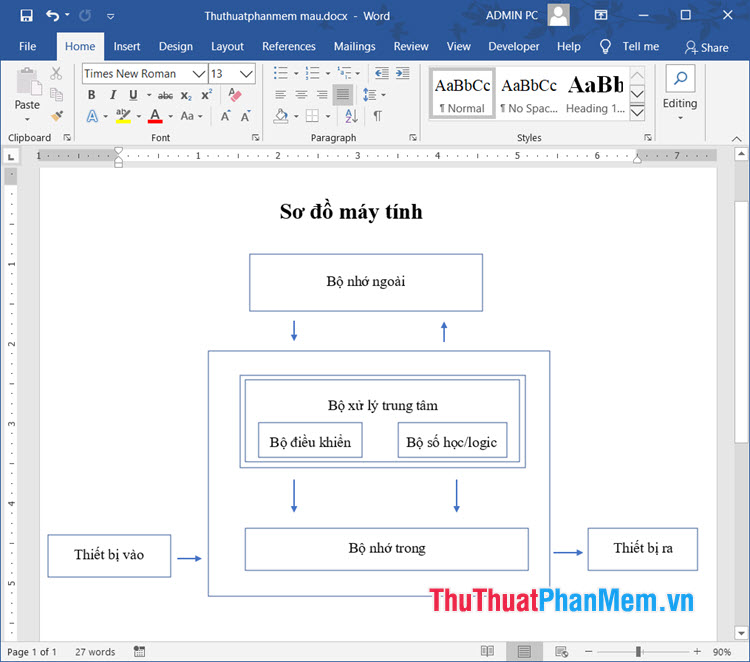Click the Shading paint bucket icon
This screenshot has height=662, width=750.
coord(281,116)
